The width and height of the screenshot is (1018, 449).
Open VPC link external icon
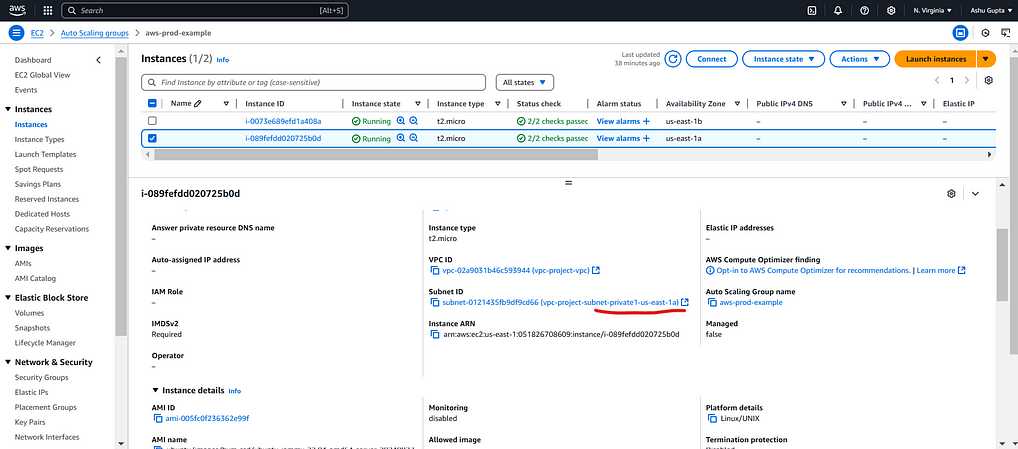pyautogui.click(x=596, y=271)
